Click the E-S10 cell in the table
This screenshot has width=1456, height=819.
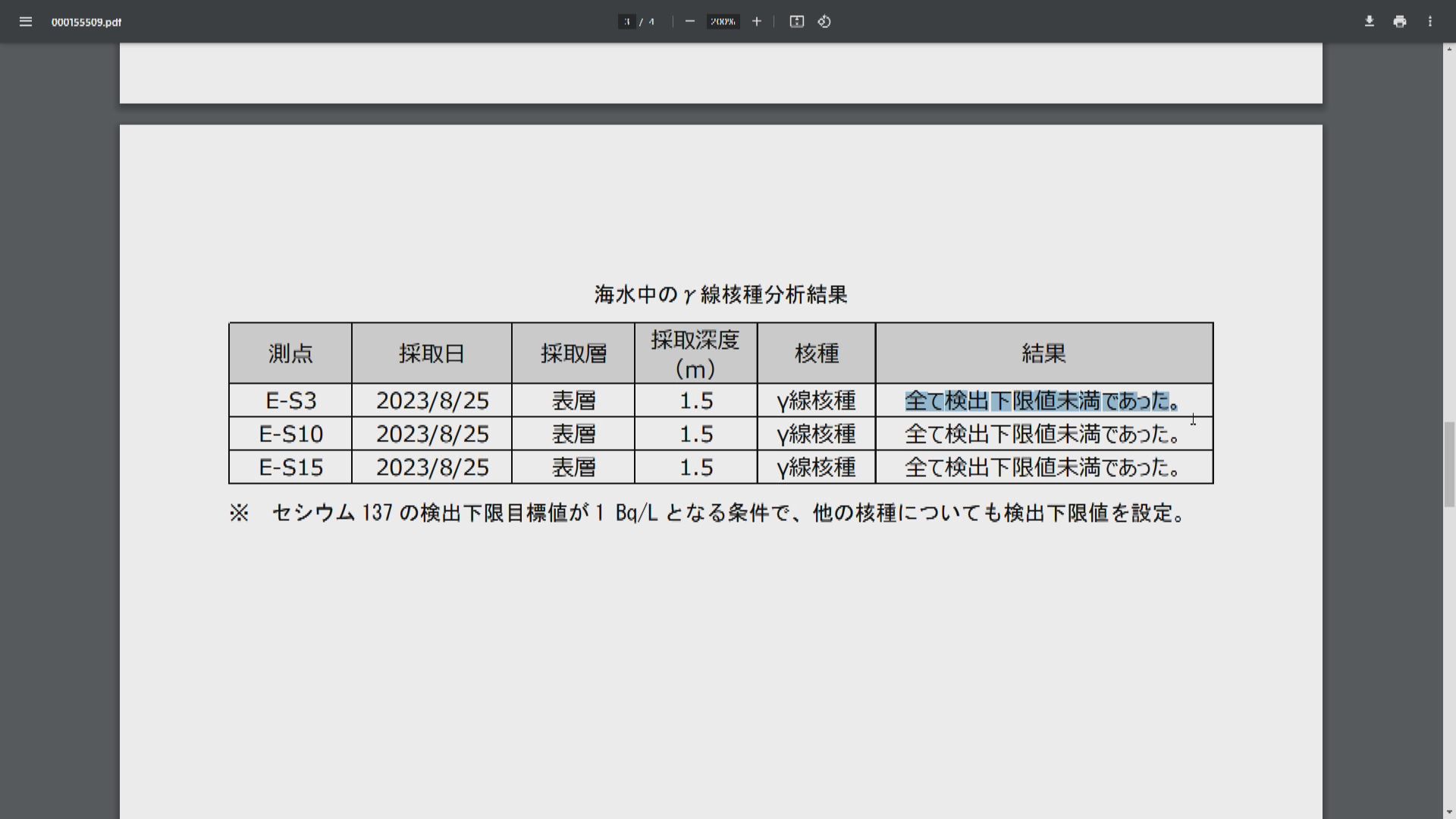click(290, 434)
